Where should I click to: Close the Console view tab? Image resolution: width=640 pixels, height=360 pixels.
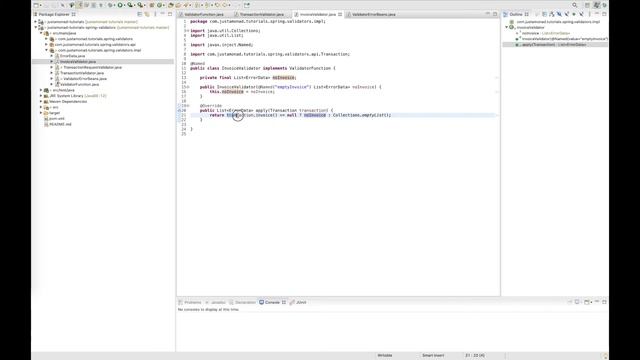point(284,302)
